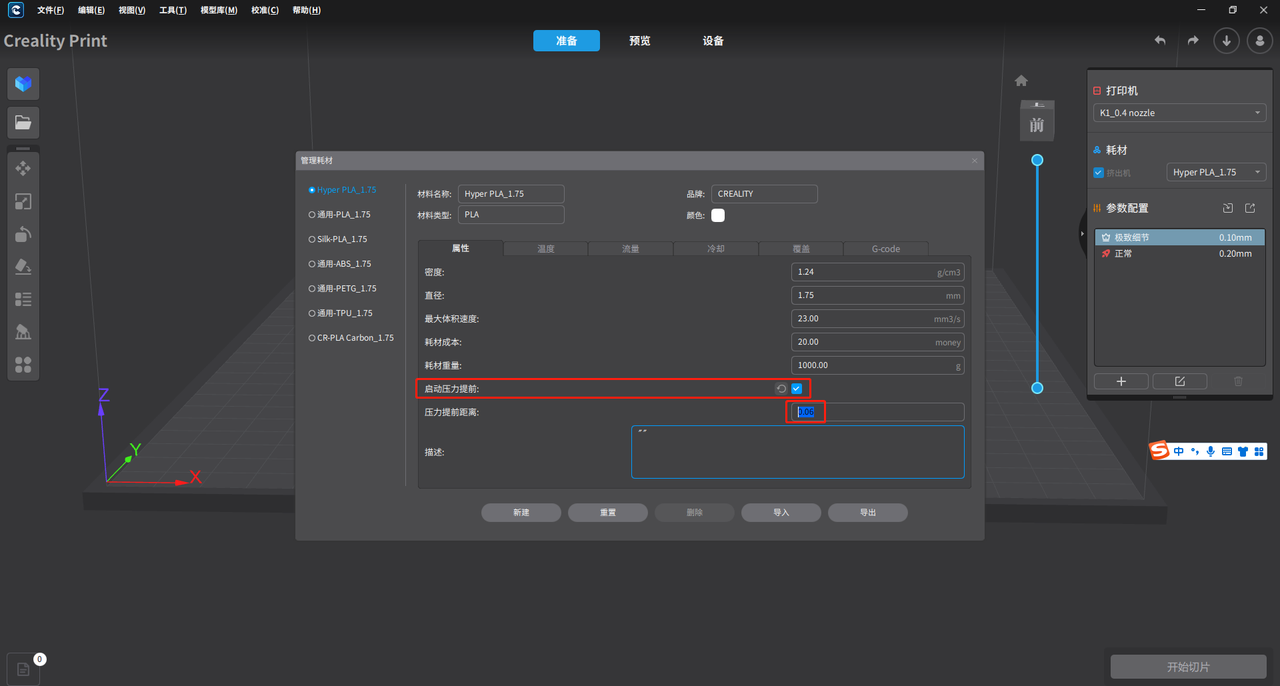This screenshot has width=1280, height=686.
Task: Click the Sogou microphone voice input icon
Action: [1211, 452]
